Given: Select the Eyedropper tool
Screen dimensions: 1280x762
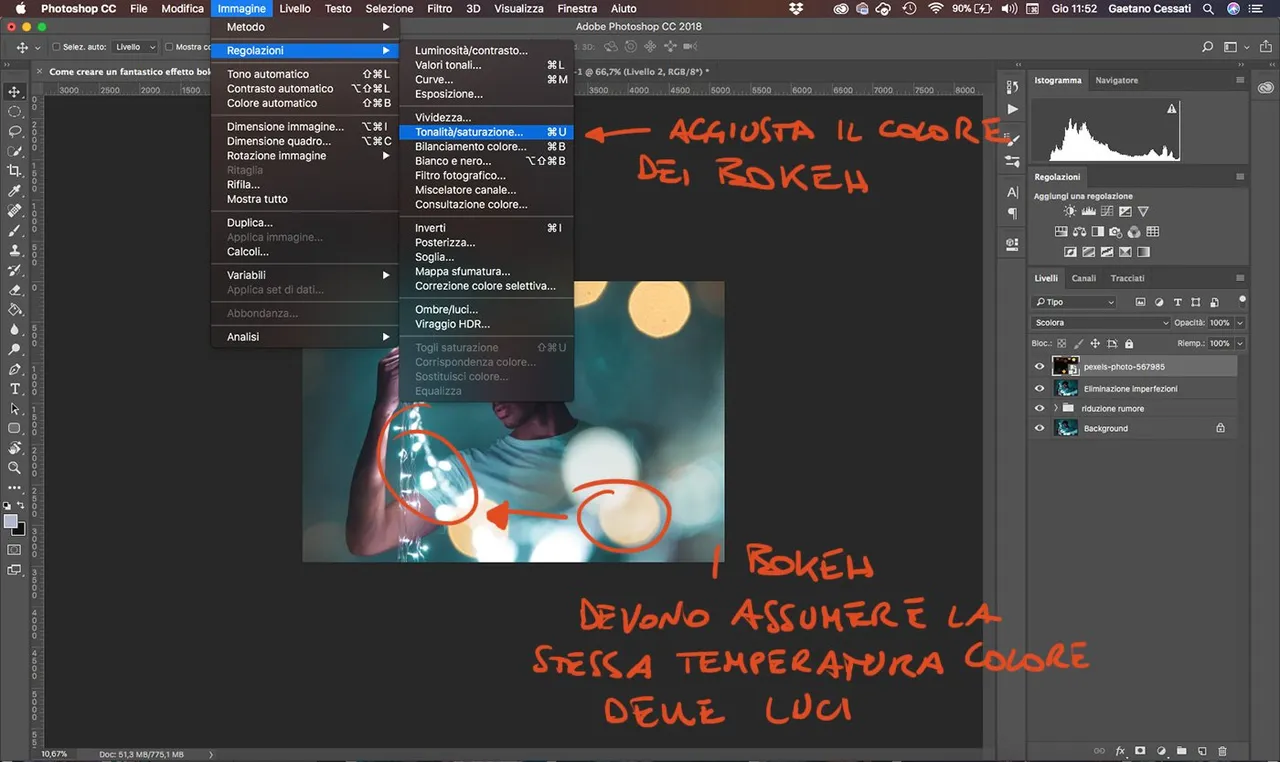Looking at the screenshot, I should pos(15,191).
